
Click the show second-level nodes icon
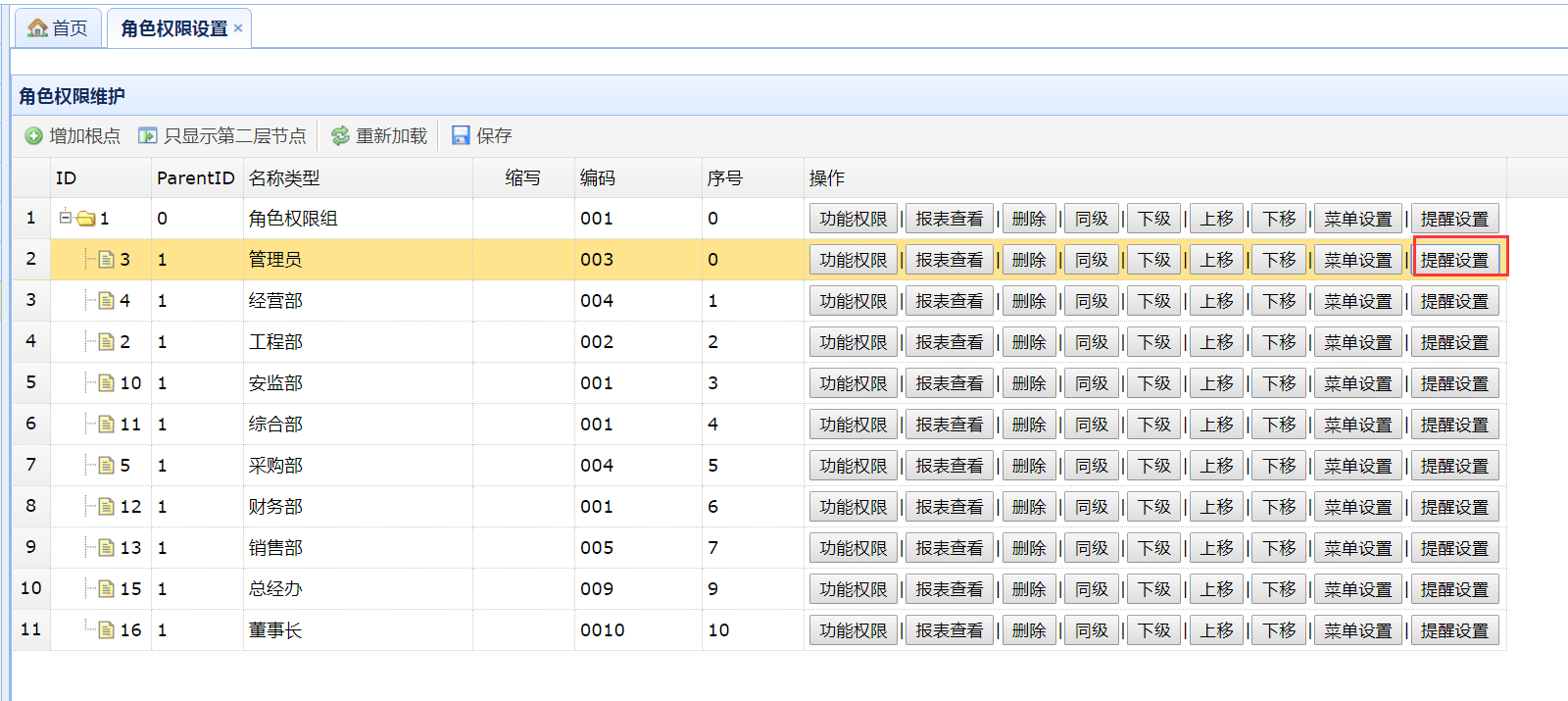(148, 136)
